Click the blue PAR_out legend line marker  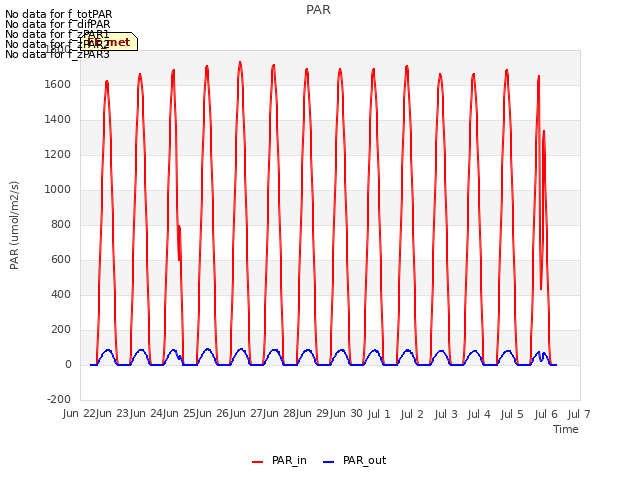click(x=329, y=462)
